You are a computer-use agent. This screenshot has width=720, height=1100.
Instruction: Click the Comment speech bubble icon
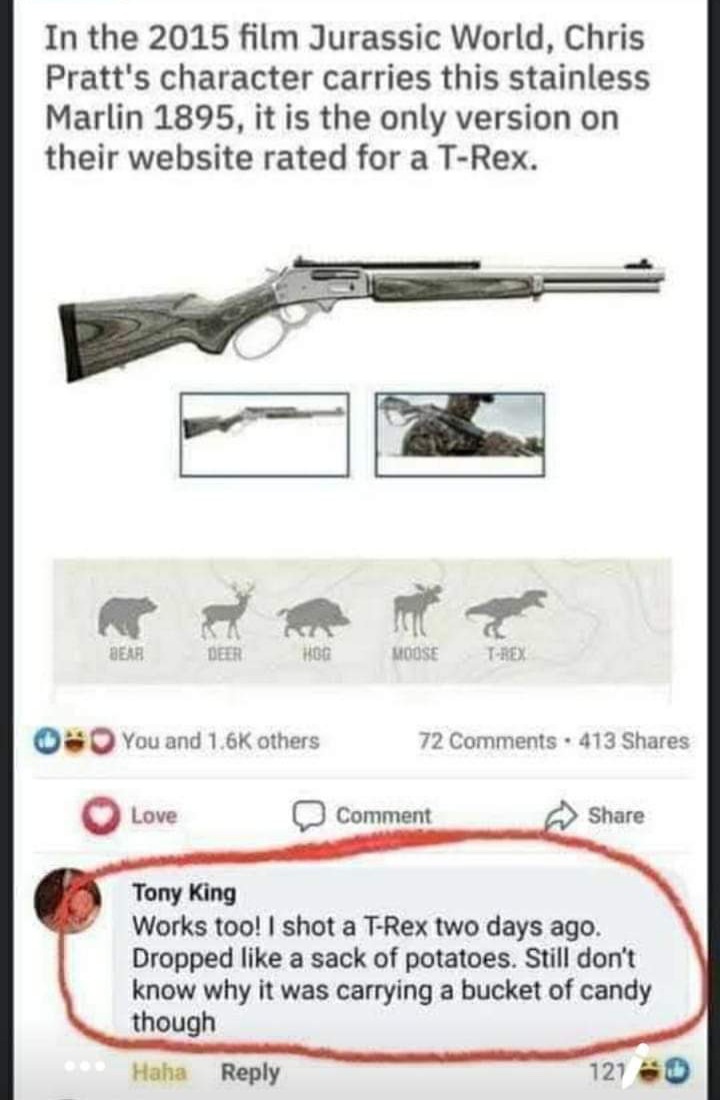[x=308, y=816]
